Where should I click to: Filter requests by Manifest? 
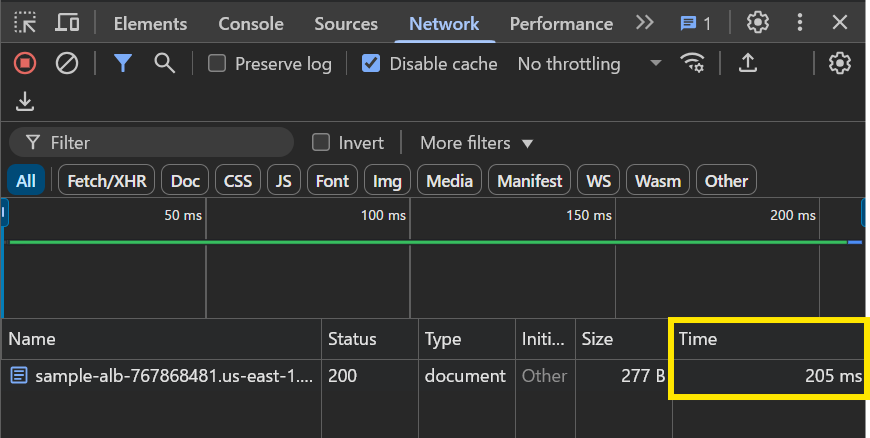click(529, 180)
